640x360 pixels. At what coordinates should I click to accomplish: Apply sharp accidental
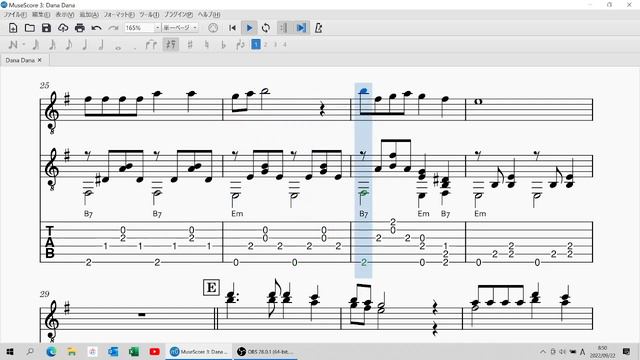(x=190, y=44)
